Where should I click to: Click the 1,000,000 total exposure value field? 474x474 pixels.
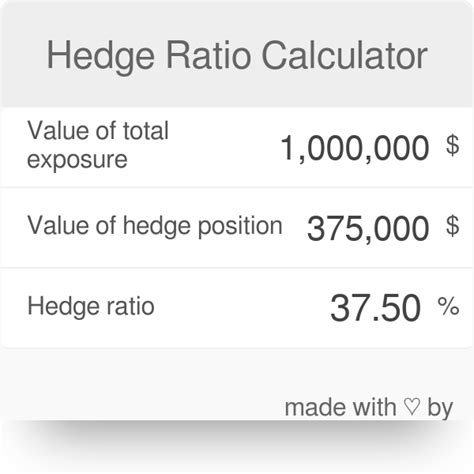coord(355,148)
